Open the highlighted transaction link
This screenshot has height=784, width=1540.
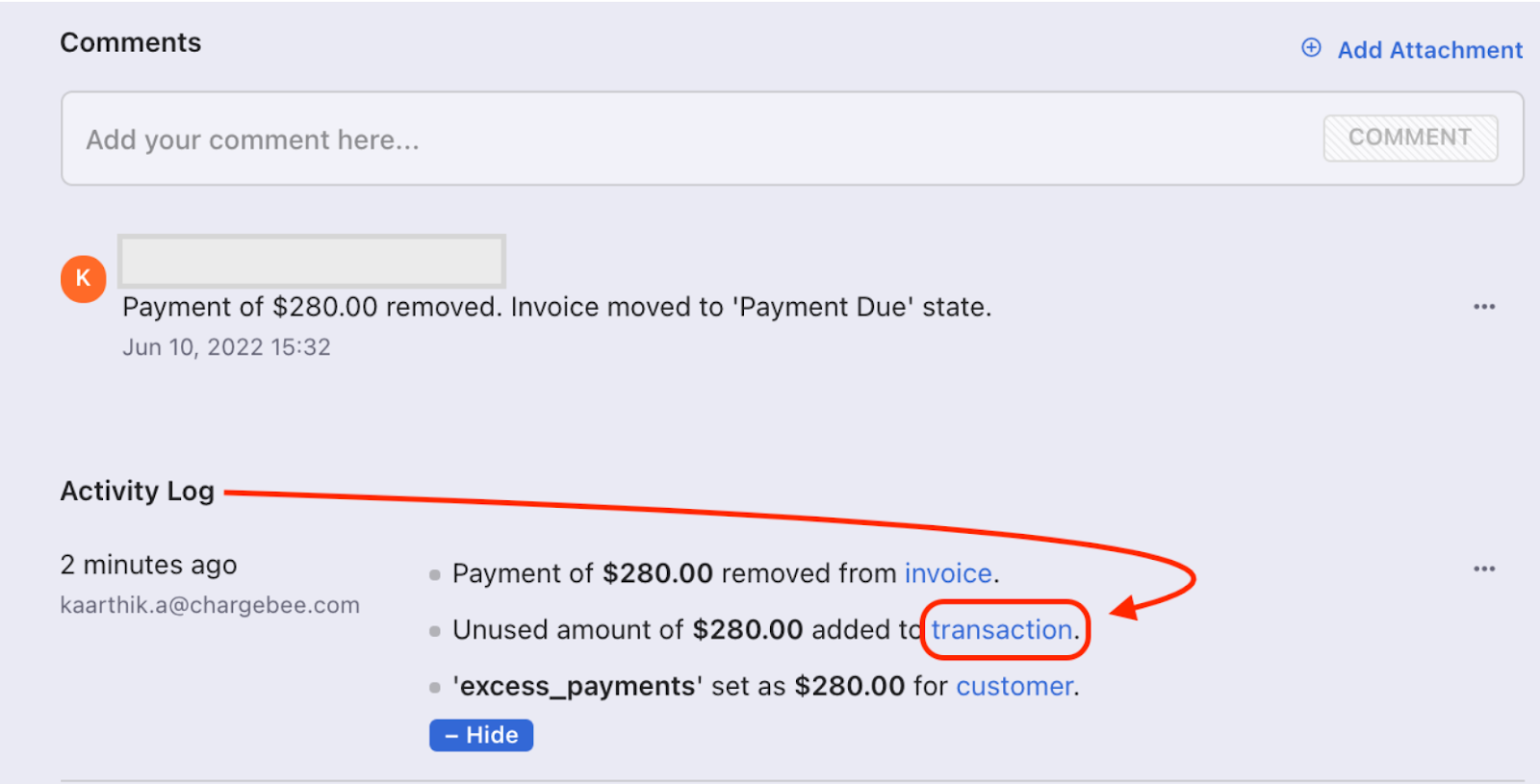point(1001,630)
